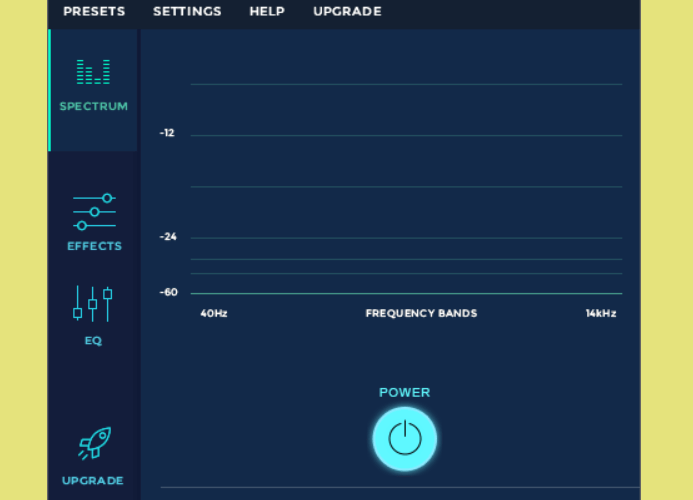Open the Presets menu
The image size is (693, 500).
pyautogui.click(x=94, y=11)
